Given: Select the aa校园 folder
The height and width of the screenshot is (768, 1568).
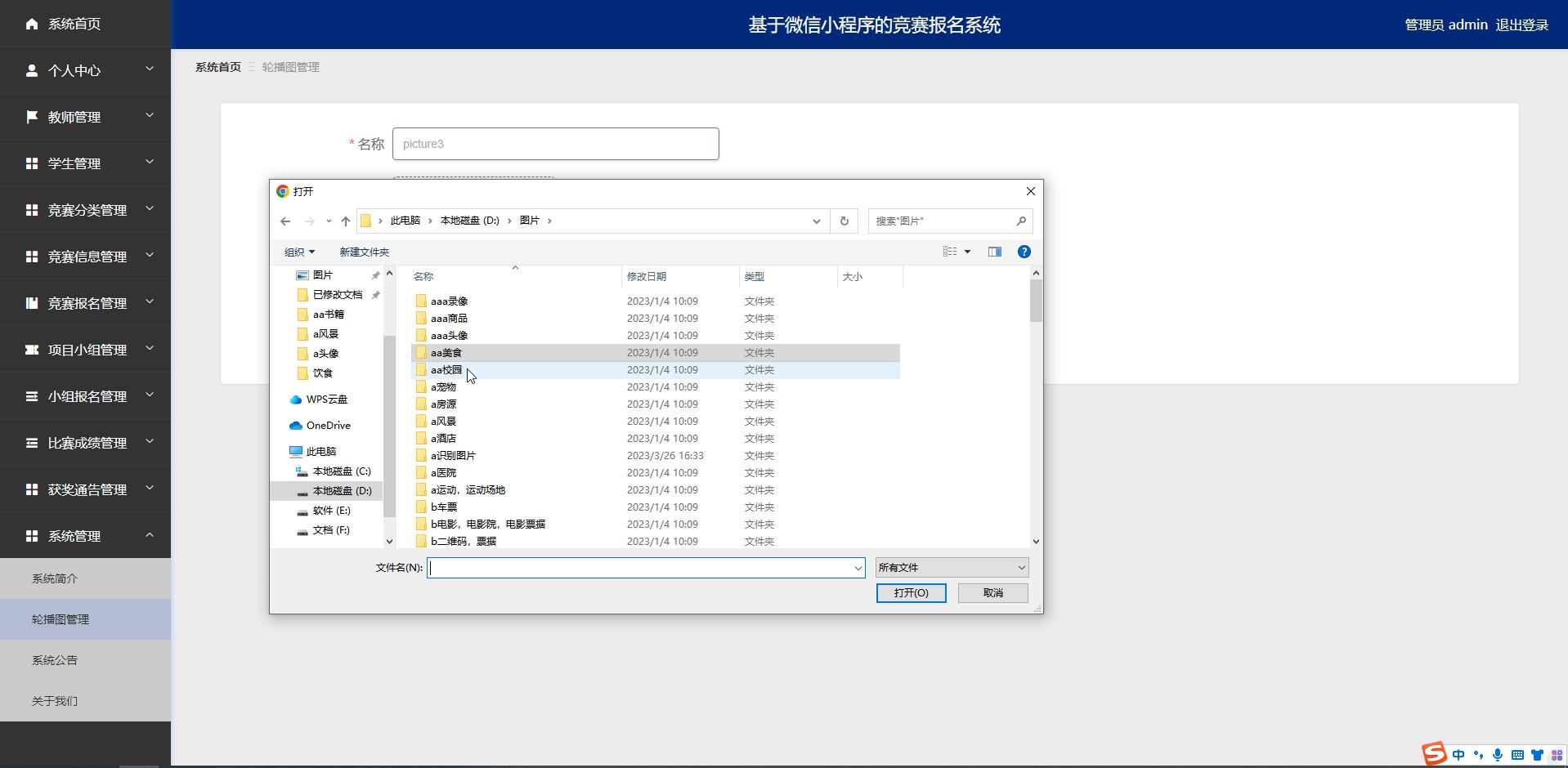Looking at the screenshot, I should tap(655, 370).
